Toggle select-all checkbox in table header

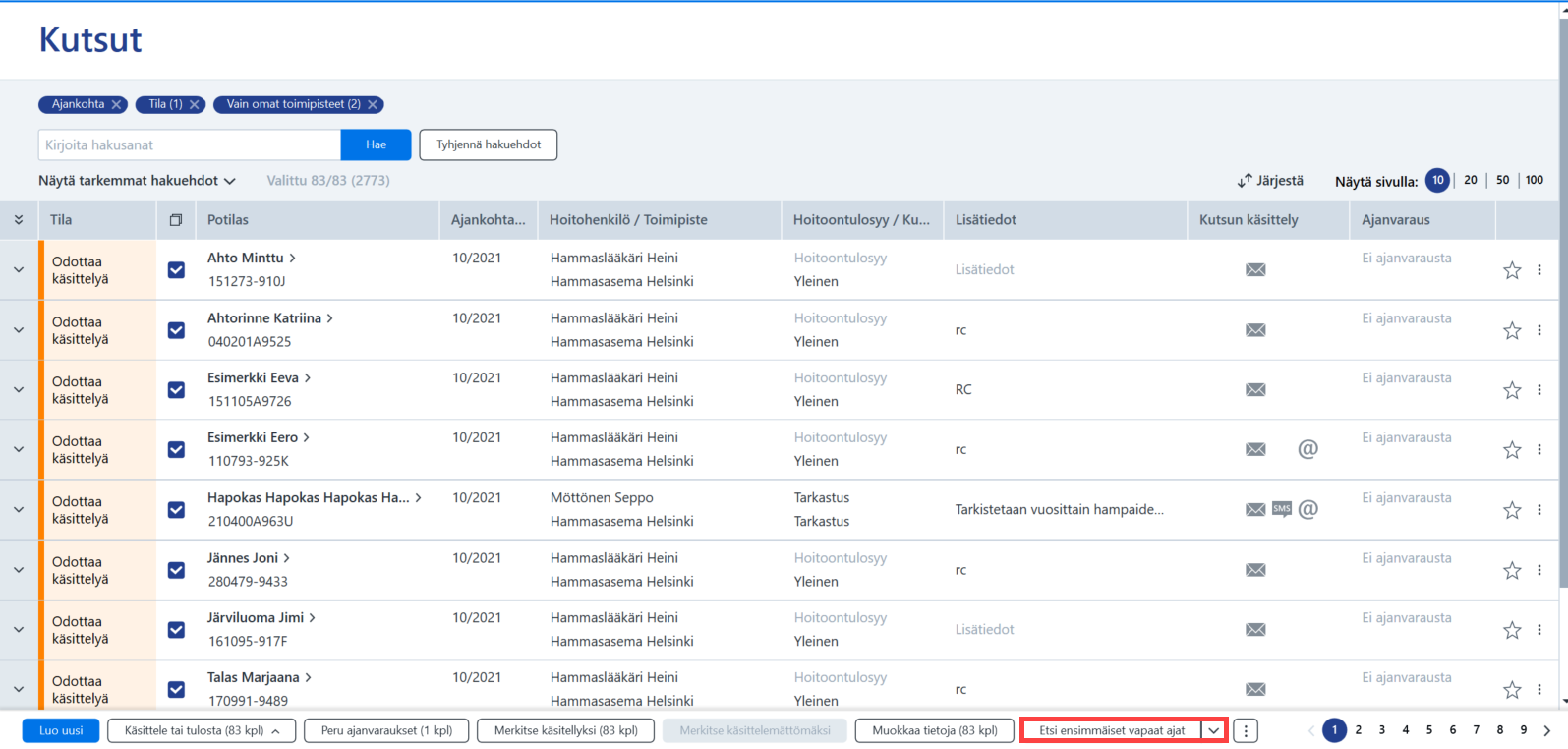tap(176, 220)
